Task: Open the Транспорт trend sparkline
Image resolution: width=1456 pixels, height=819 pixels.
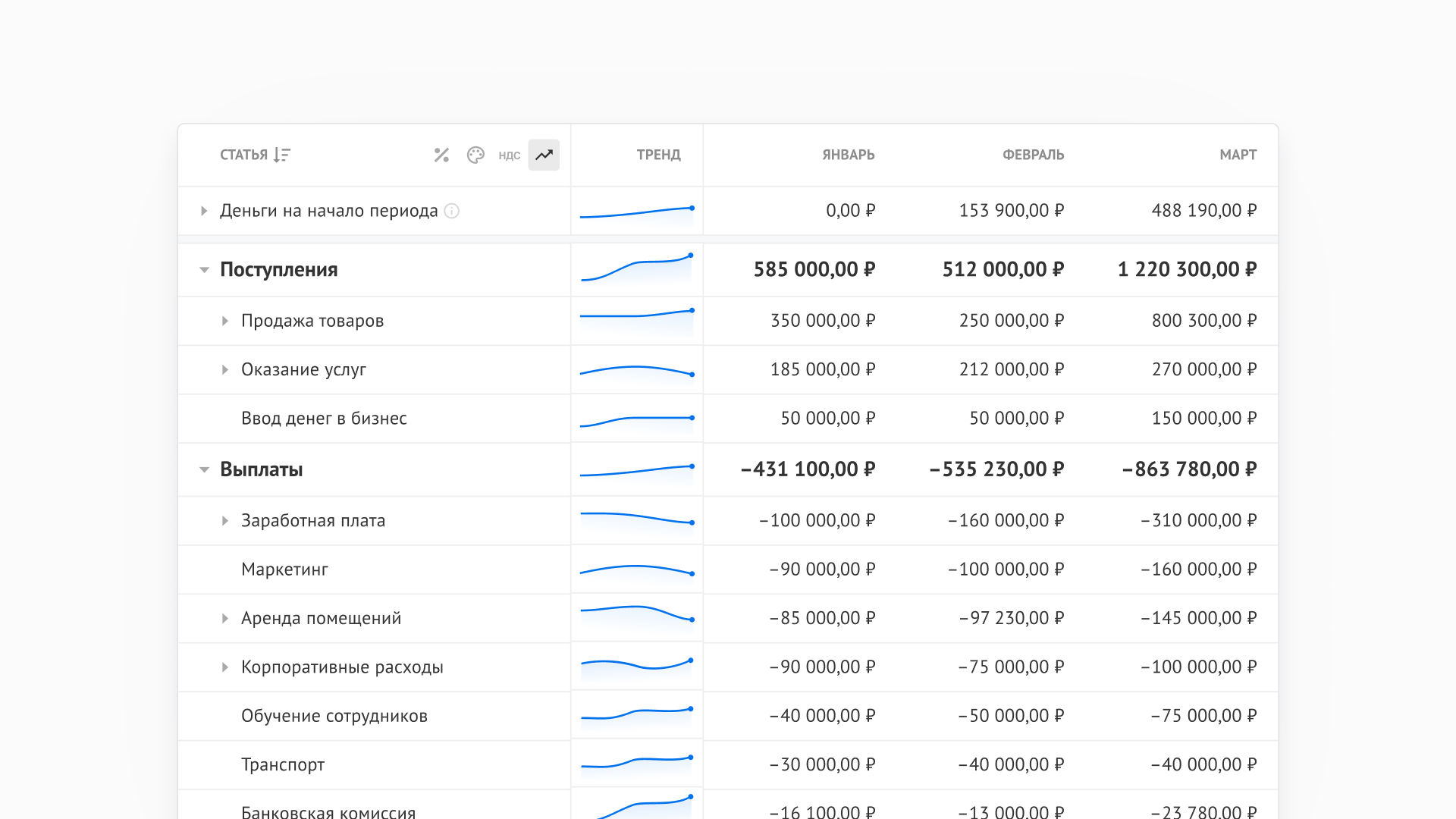Action: coord(637,764)
